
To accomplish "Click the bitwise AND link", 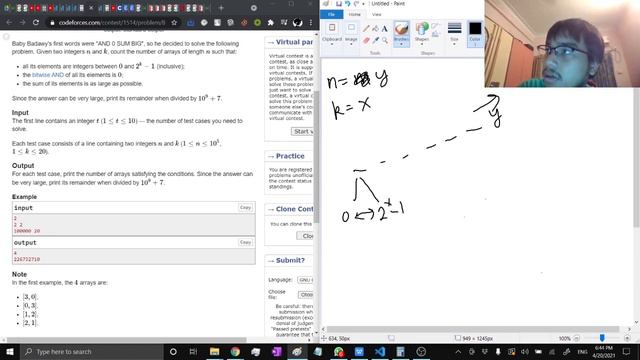I will [x=48, y=75].
